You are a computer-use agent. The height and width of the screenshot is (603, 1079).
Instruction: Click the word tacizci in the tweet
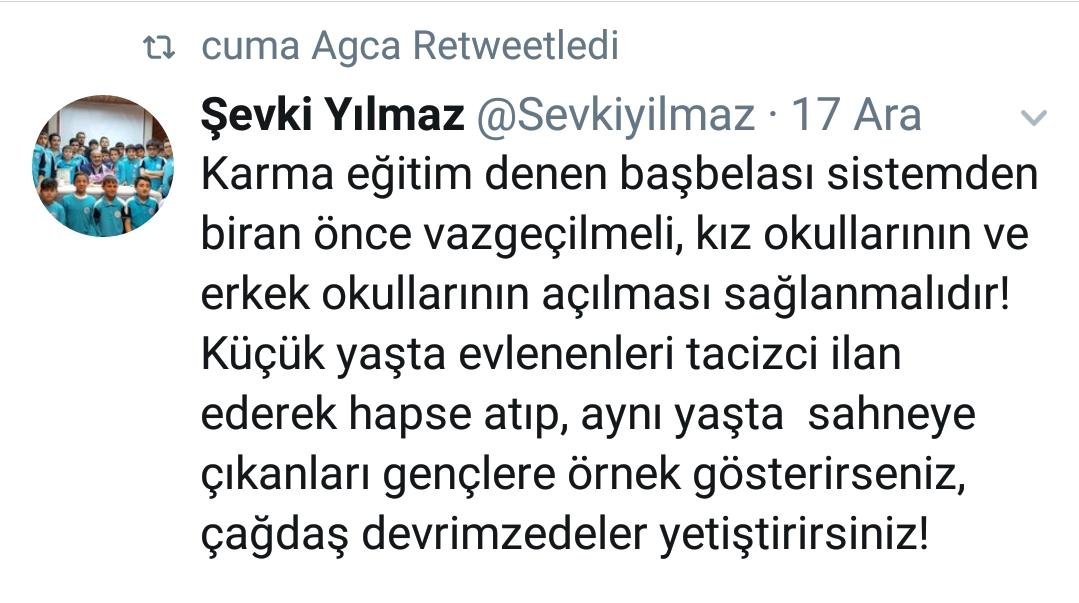pyautogui.click(x=752, y=355)
